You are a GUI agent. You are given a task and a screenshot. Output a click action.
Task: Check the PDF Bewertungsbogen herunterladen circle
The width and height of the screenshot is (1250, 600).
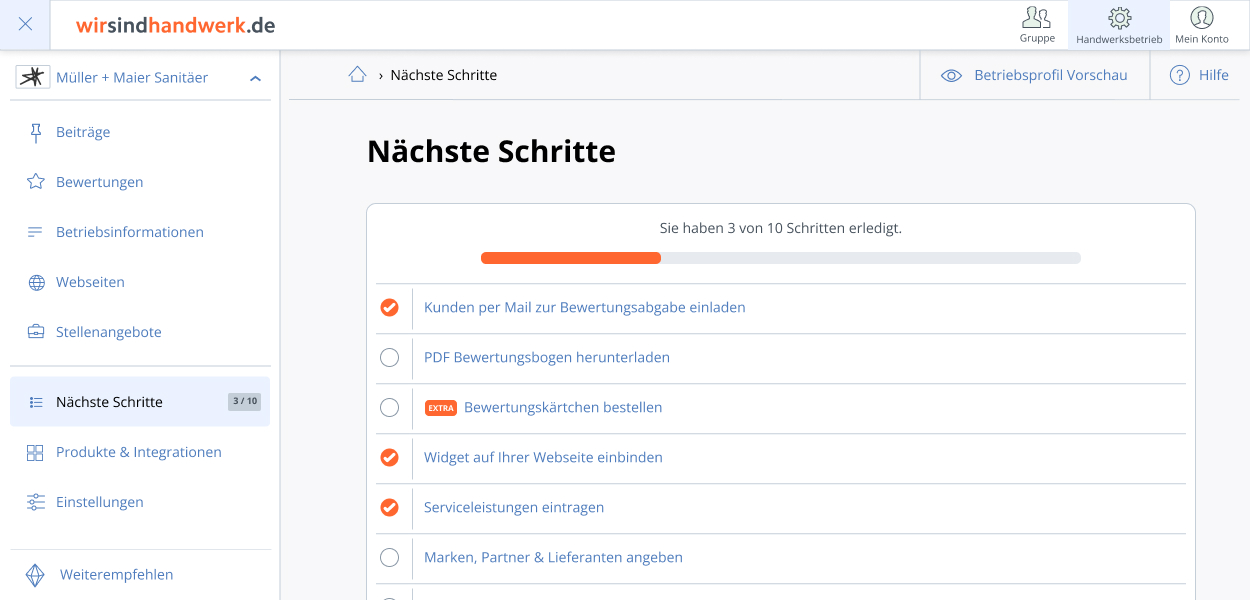click(390, 357)
